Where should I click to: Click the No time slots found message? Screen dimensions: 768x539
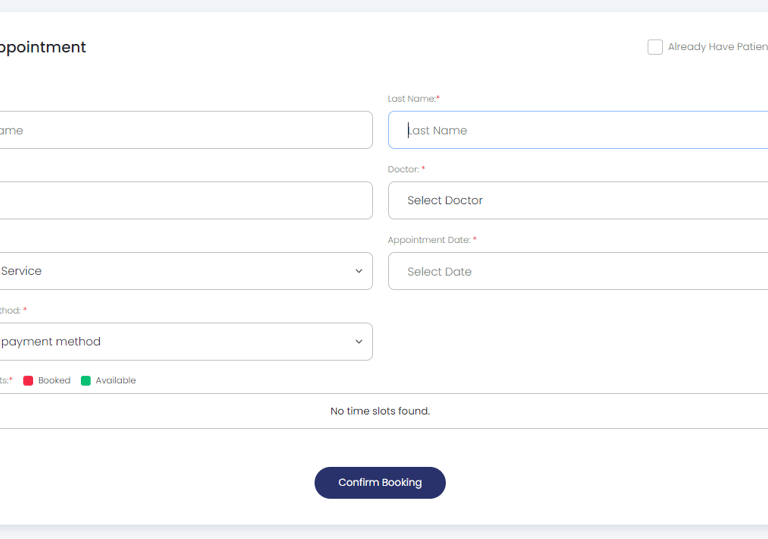click(x=380, y=411)
